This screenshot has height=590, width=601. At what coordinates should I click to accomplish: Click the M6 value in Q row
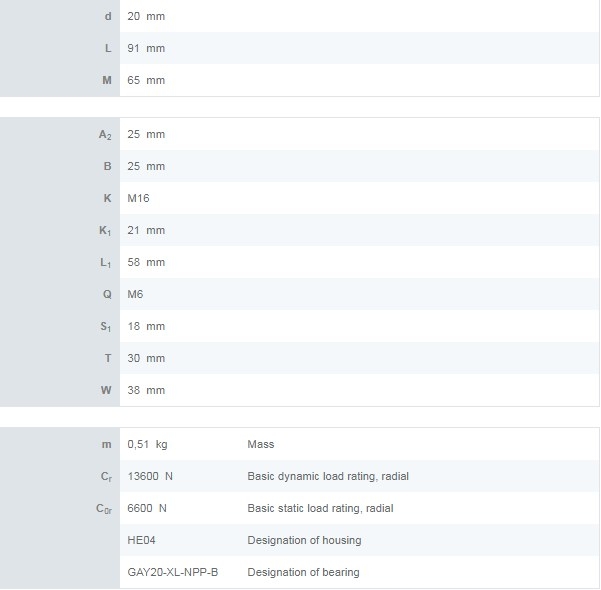[135, 294]
